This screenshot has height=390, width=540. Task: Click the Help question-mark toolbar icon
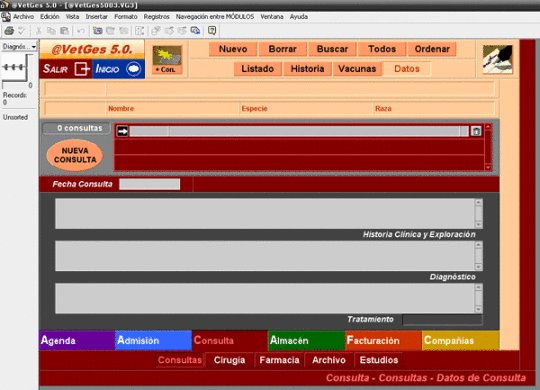pos(212,31)
